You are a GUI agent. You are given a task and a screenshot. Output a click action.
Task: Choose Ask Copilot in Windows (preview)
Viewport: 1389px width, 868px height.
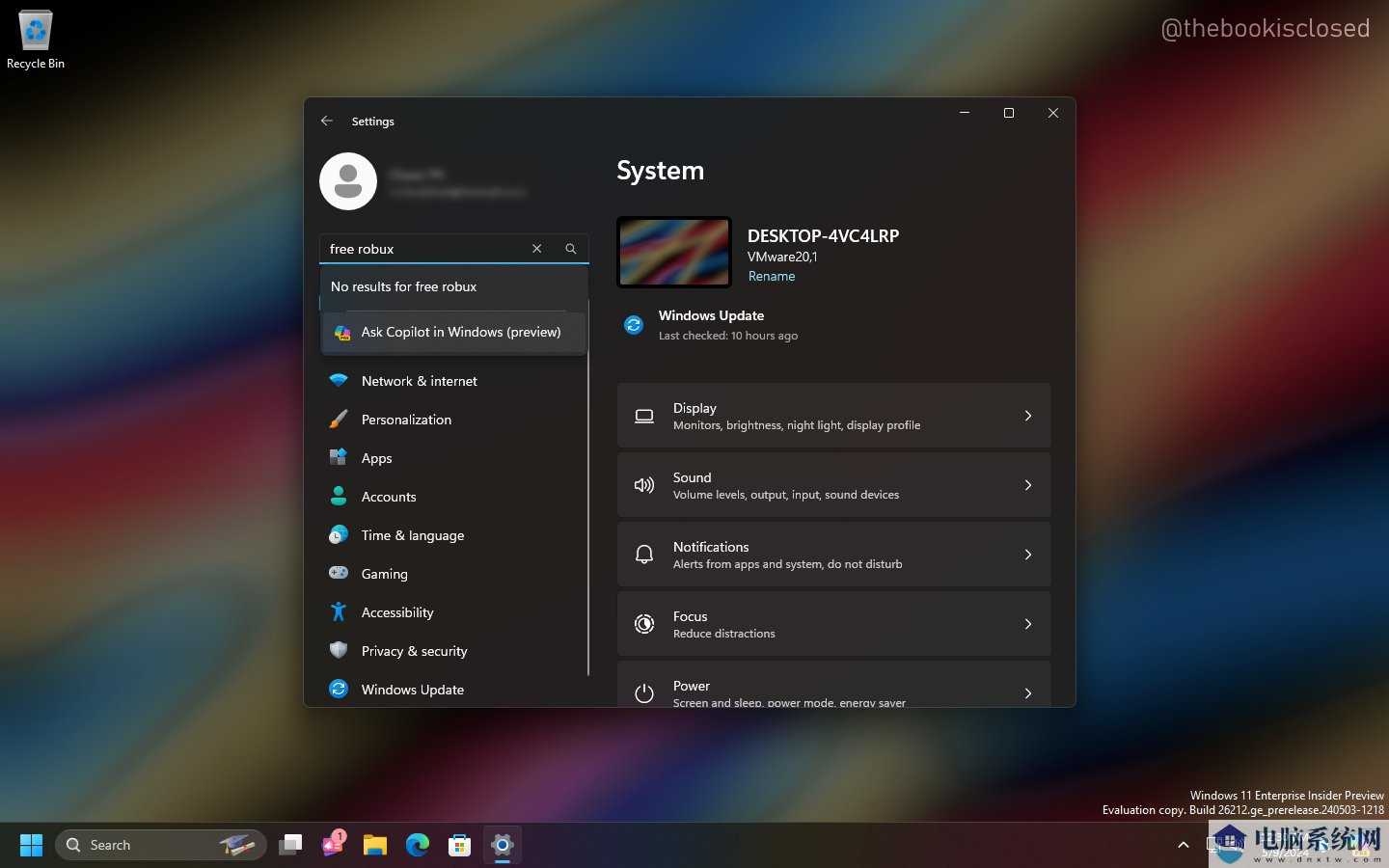point(454,332)
